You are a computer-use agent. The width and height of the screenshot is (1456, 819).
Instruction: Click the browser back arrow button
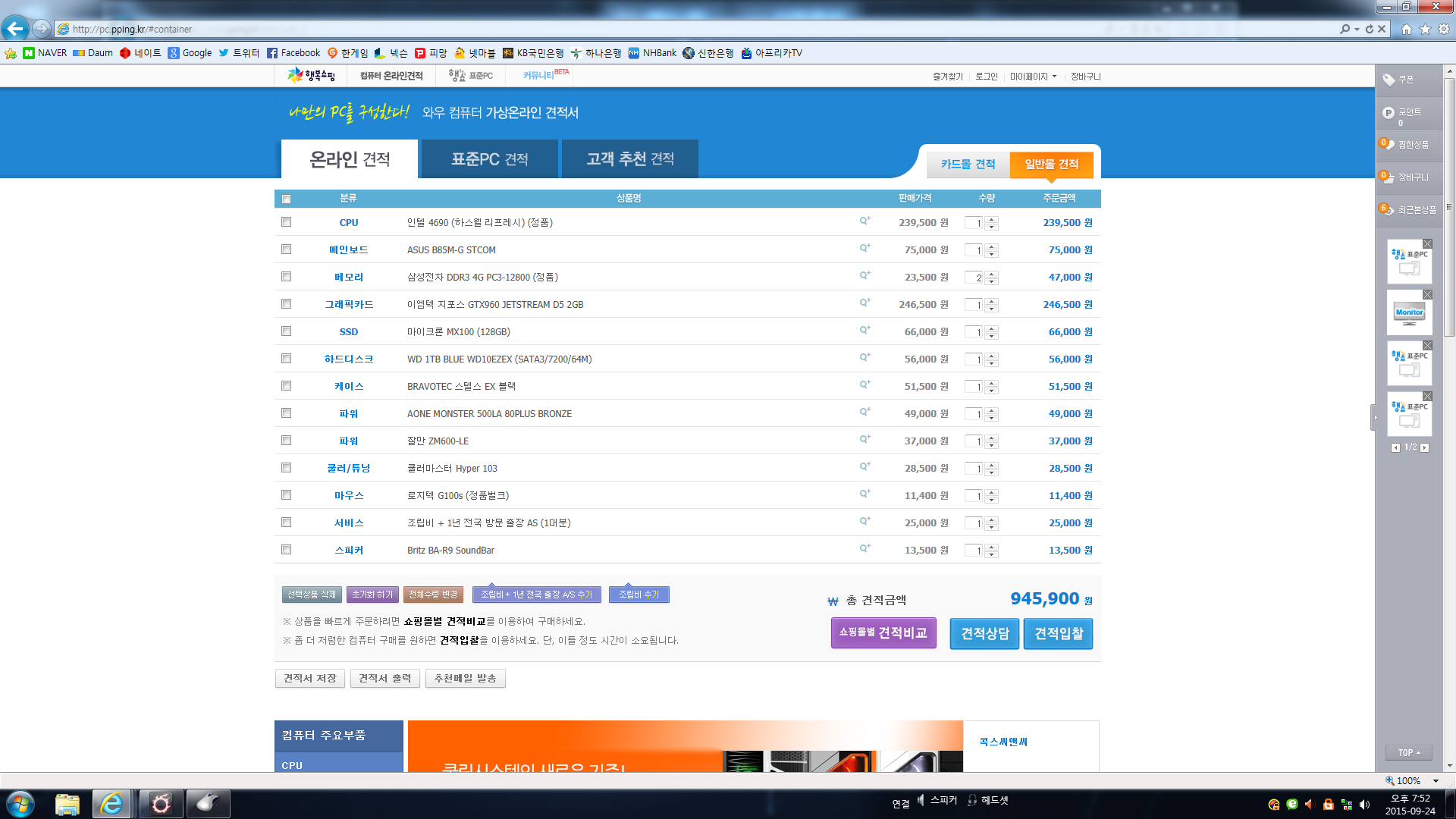(x=15, y=29)
